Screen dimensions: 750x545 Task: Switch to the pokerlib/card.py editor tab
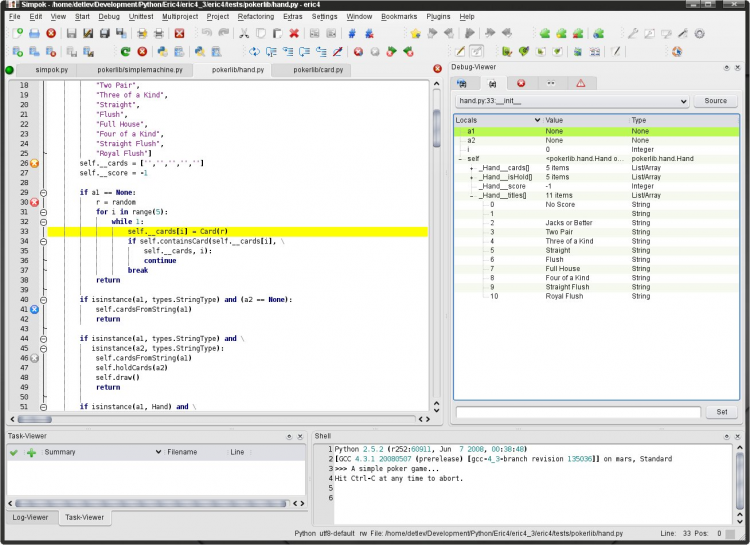318,70
